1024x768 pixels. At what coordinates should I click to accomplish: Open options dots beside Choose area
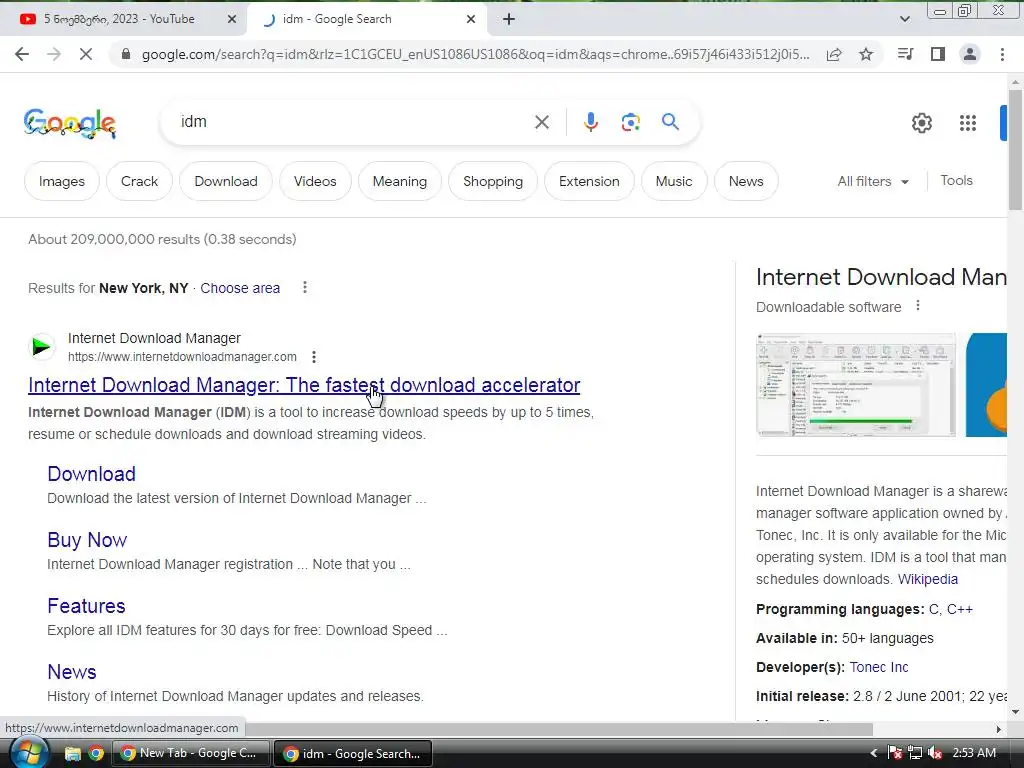point(304,287)
